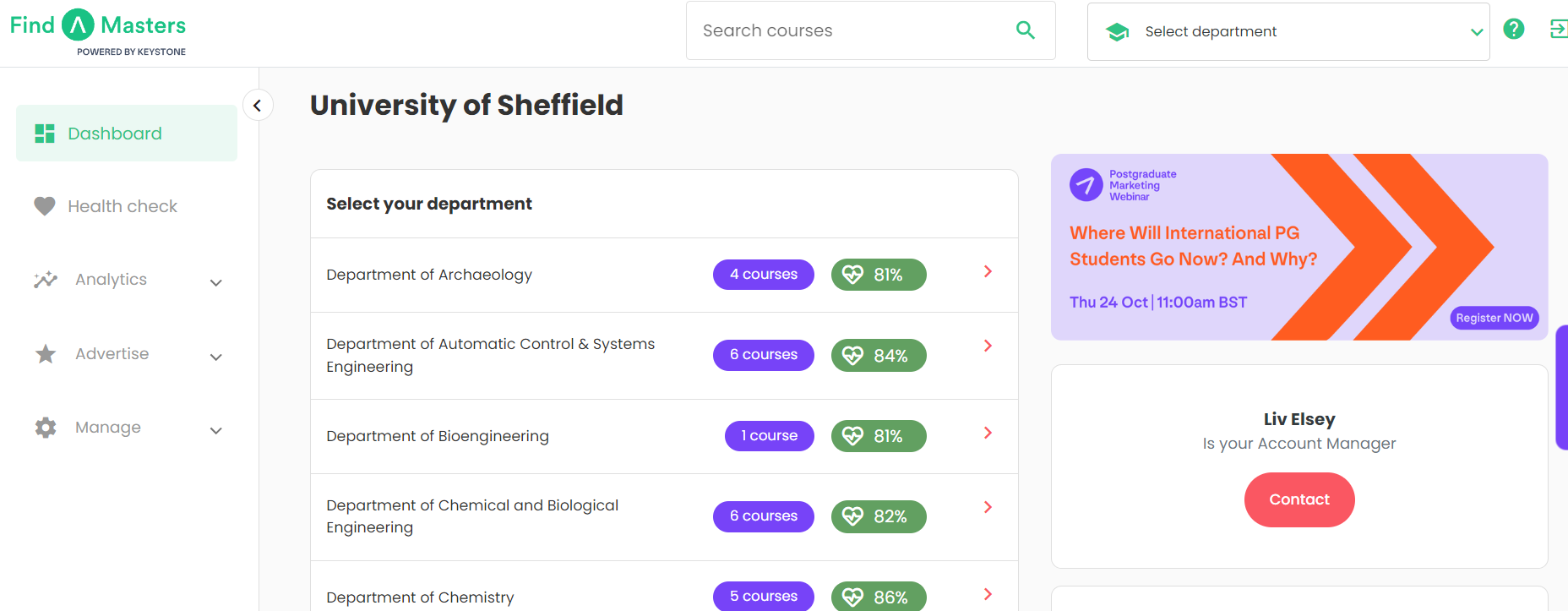
Task: Collapse the sidebar with the back chevron
Action: 258,106
